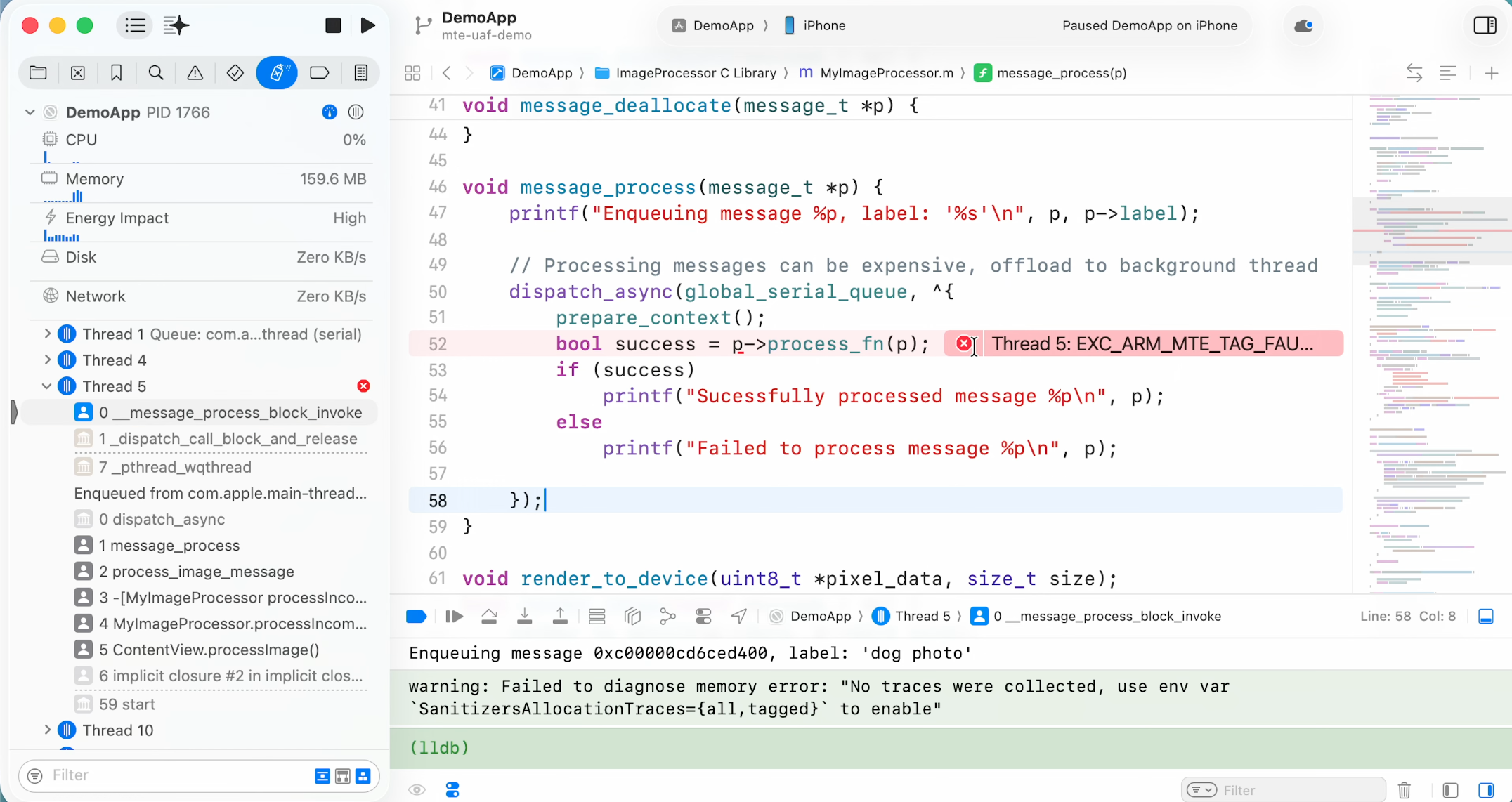Select Thread 5 in debug bar

(x=911, y=617)
